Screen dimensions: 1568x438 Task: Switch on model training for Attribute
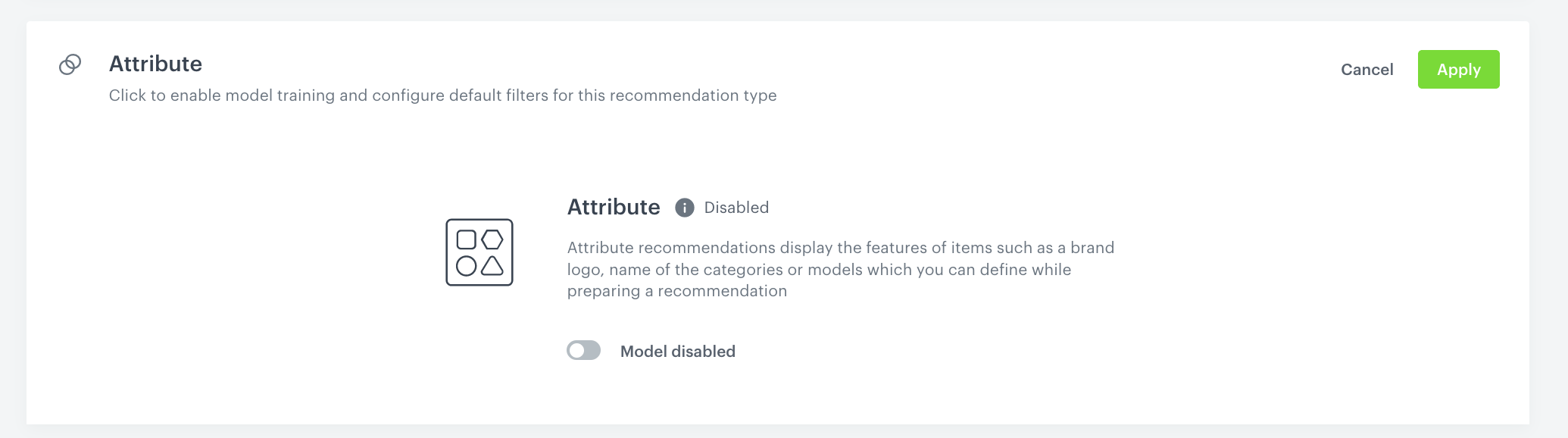pos(583,350)
